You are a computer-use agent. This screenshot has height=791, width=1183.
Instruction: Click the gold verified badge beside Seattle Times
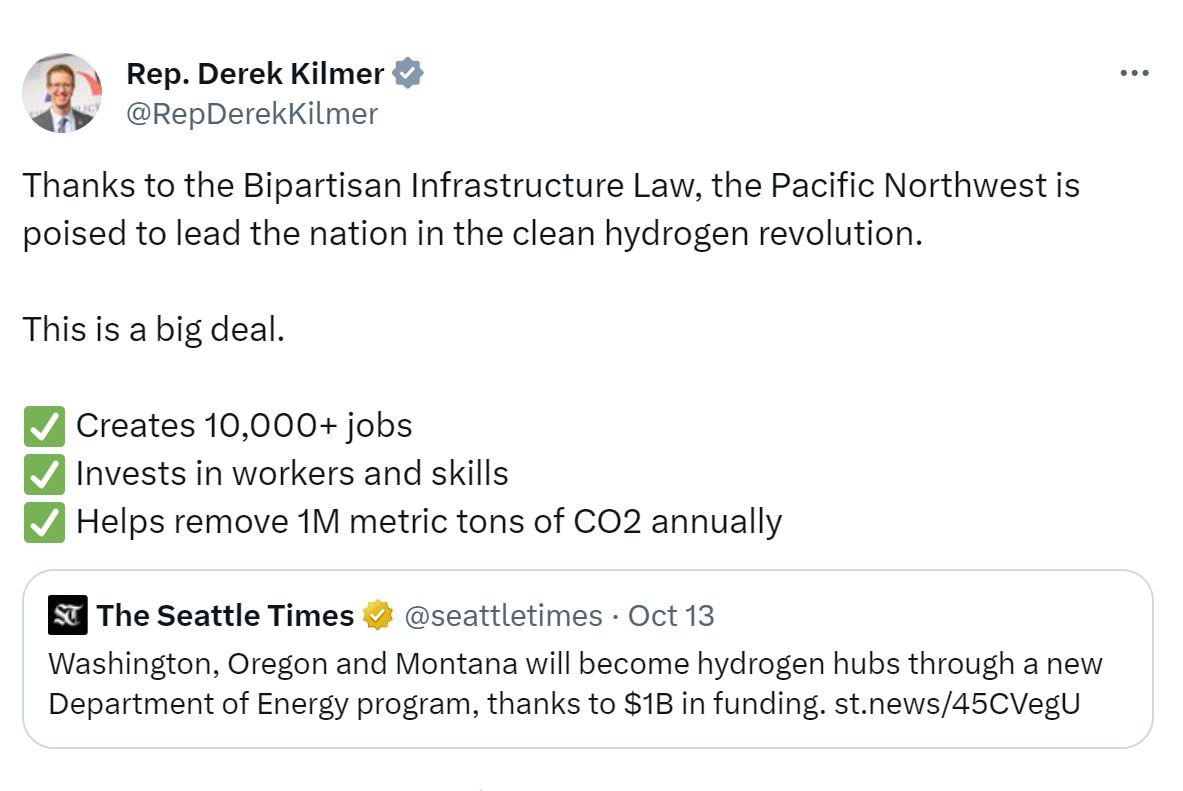(377, 616)
